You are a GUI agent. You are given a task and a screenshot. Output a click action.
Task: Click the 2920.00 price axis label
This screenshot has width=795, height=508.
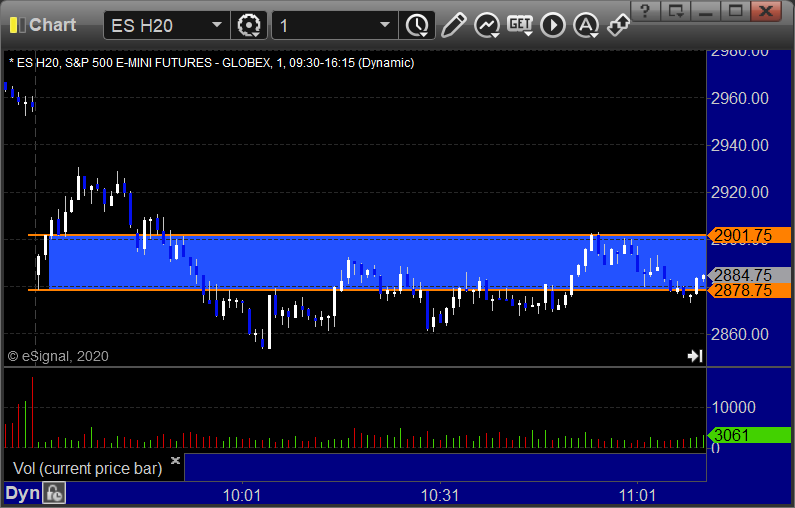pyautogui.click(x=740, y=192)
